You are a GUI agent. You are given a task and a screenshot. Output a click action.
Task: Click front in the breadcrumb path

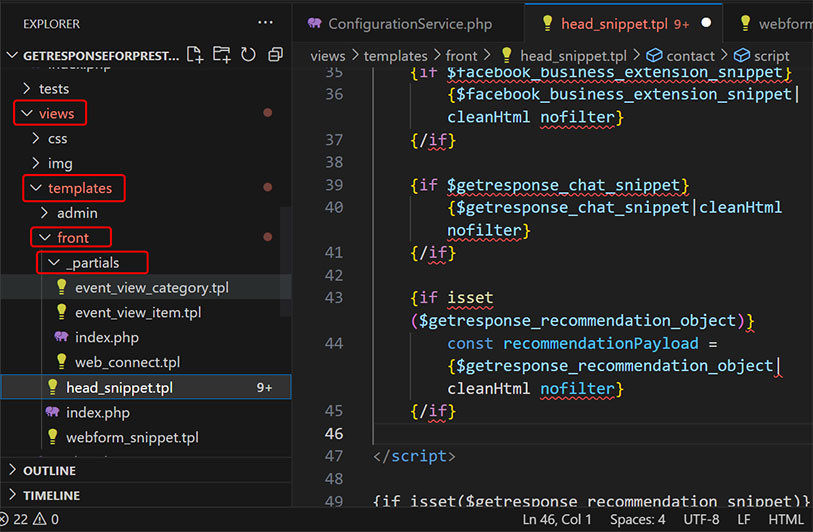tap(461, 55)
